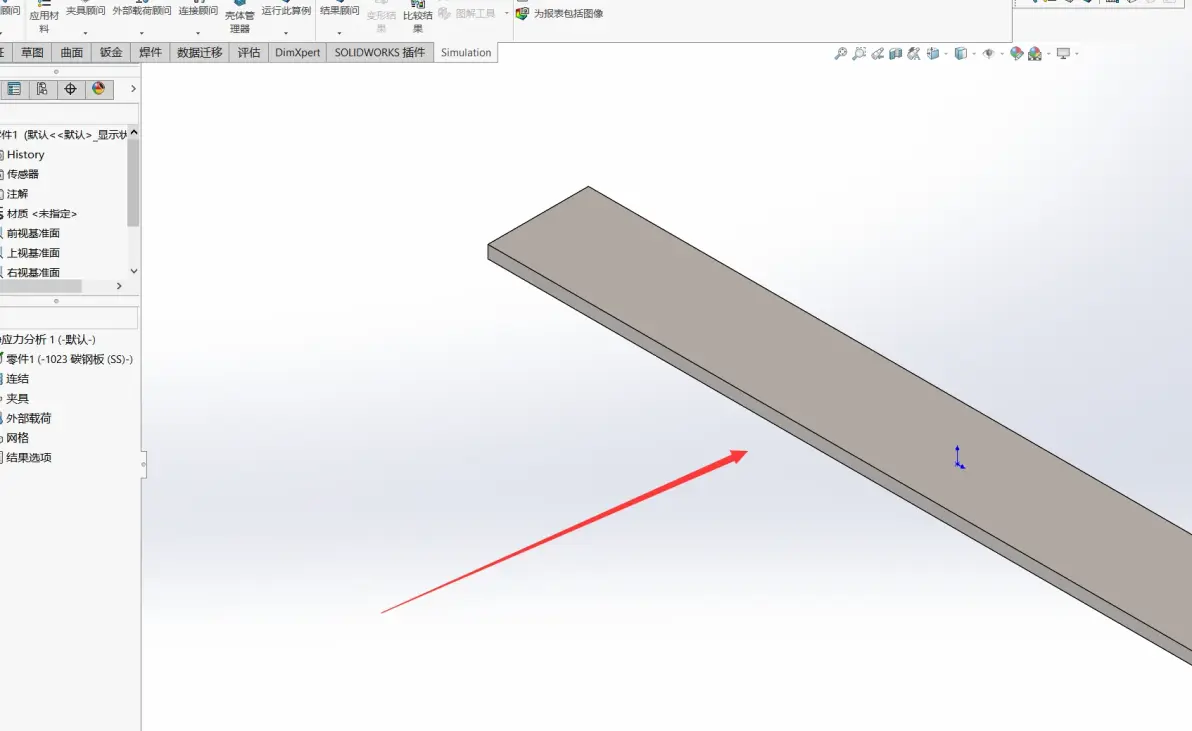Select 右视基准面 right plane

pos(33,272)
